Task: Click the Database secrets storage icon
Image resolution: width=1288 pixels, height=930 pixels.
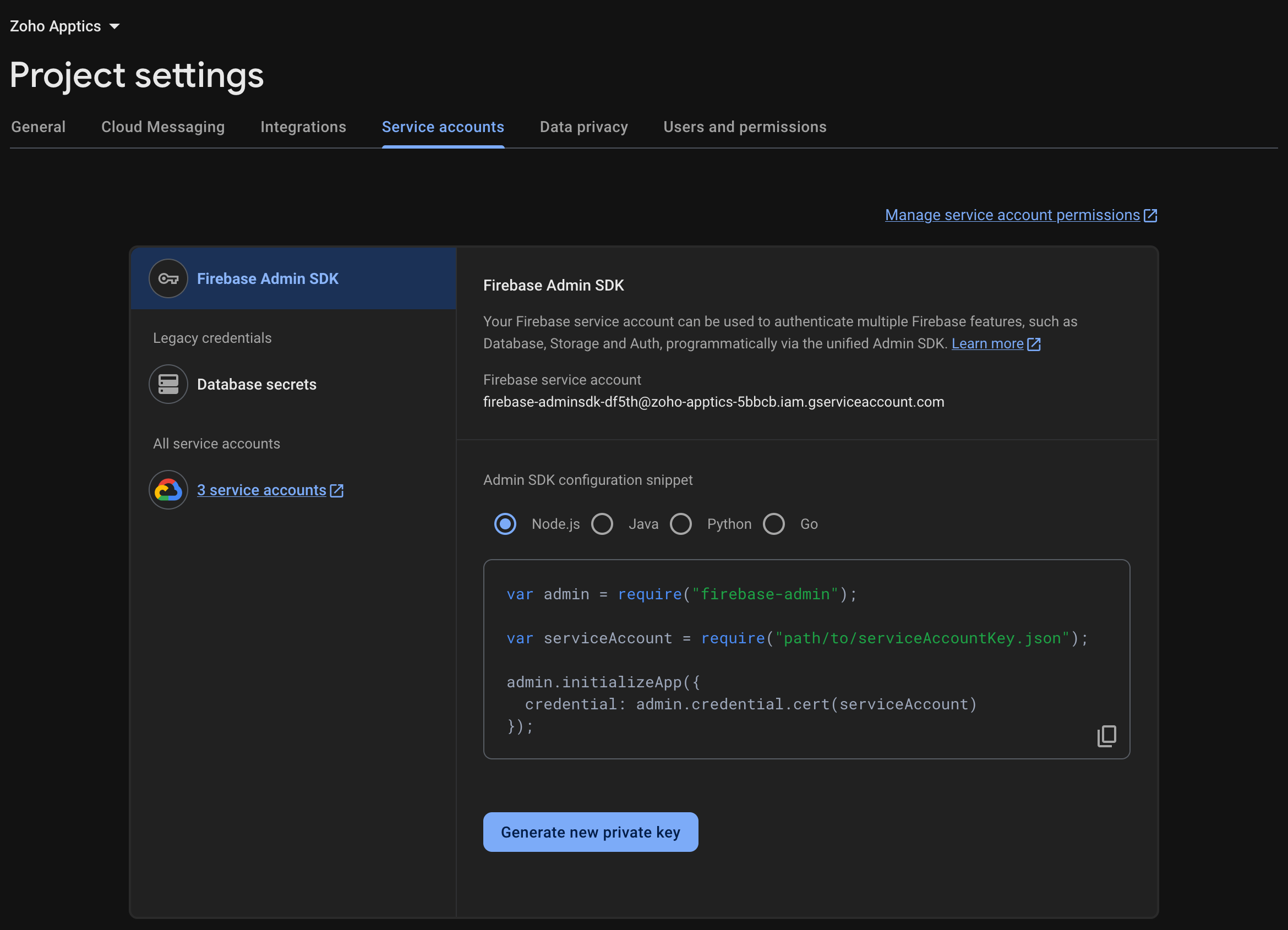Action: point(168,384)
